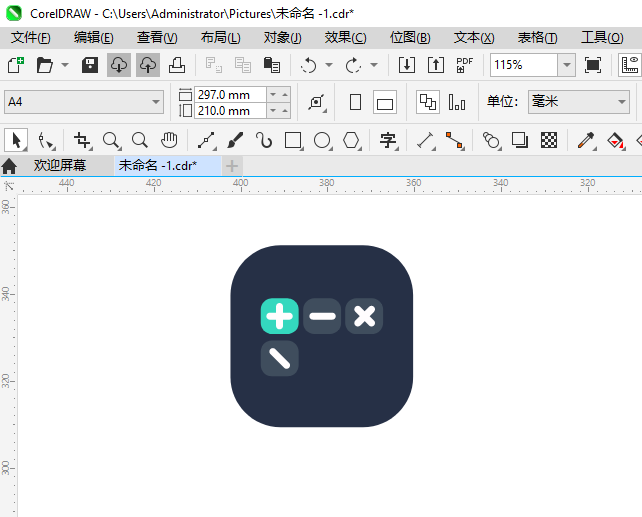Image resolution: width=642 pixels, height=517 pixels.
Task: Click the page width field 297.0 mm
Action: click(230, 95)
